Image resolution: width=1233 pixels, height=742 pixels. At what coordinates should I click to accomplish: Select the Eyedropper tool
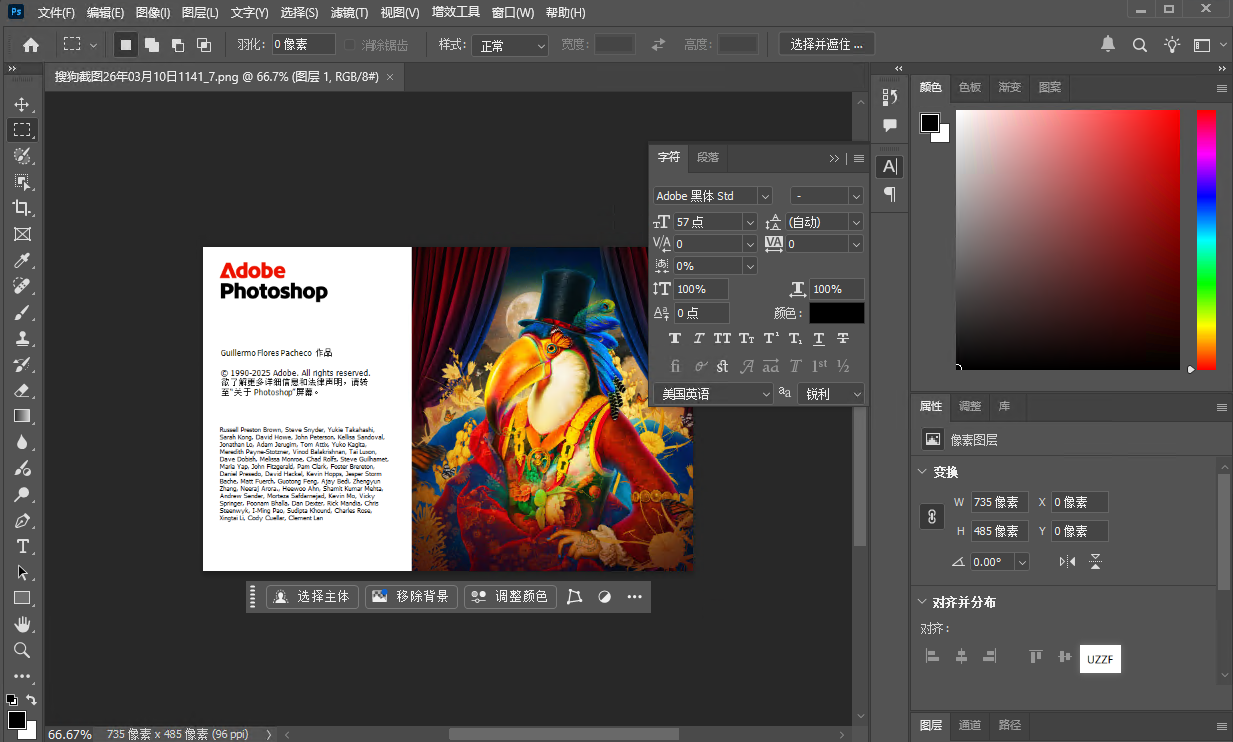click(x=23, y=259)
